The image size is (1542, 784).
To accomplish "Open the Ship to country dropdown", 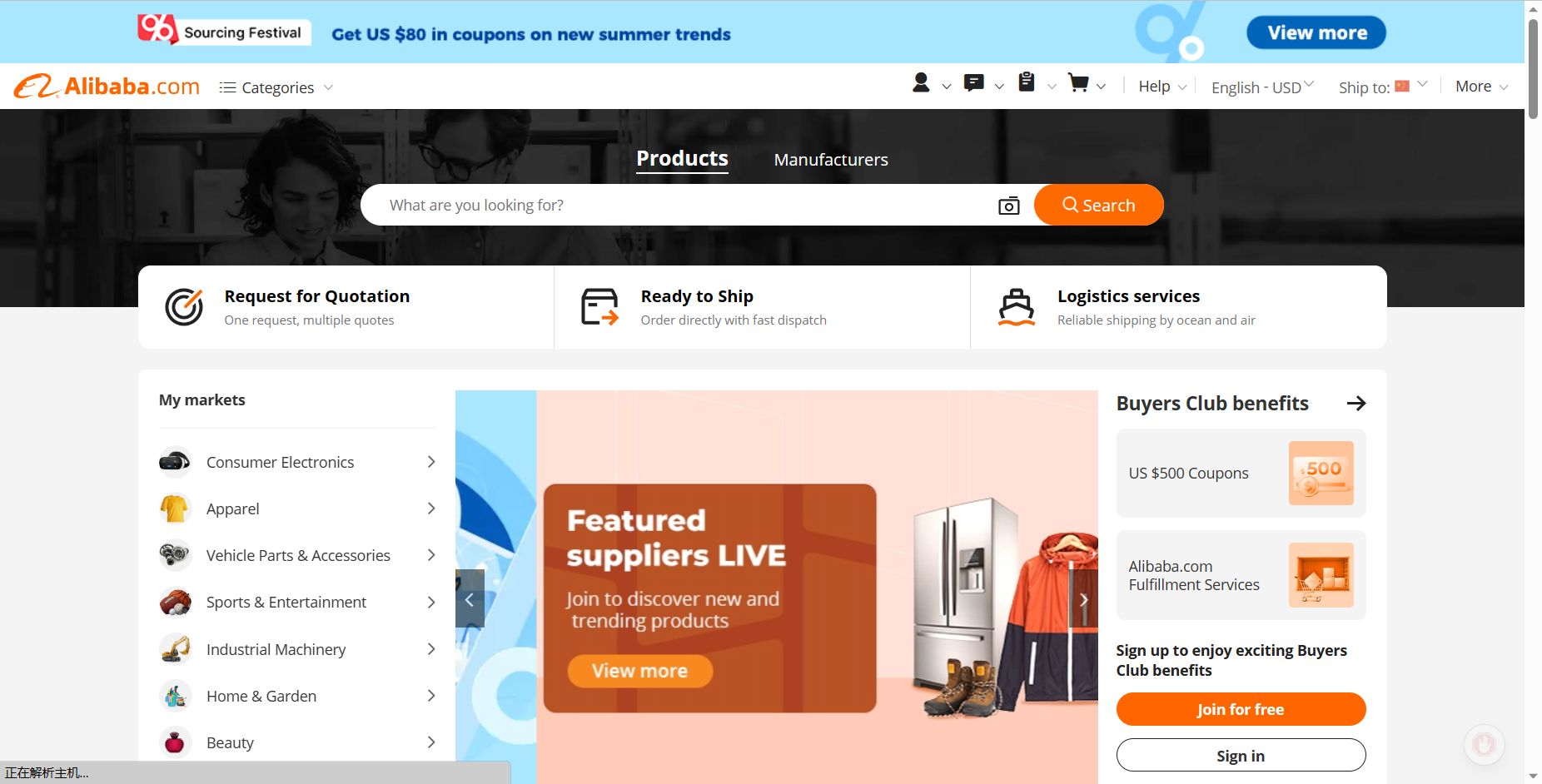I will (1383, 87).
